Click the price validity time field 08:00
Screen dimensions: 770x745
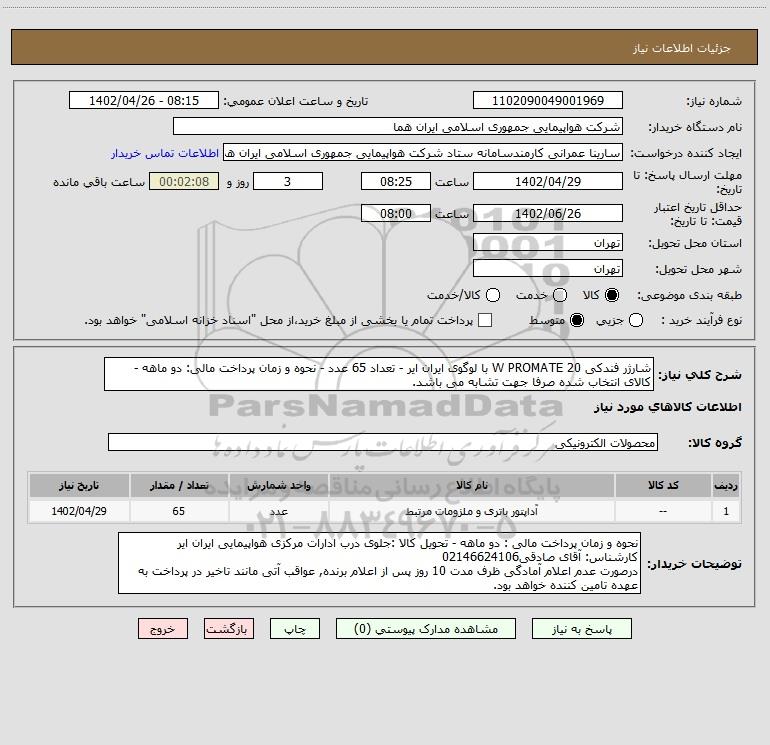coord(396,213)
